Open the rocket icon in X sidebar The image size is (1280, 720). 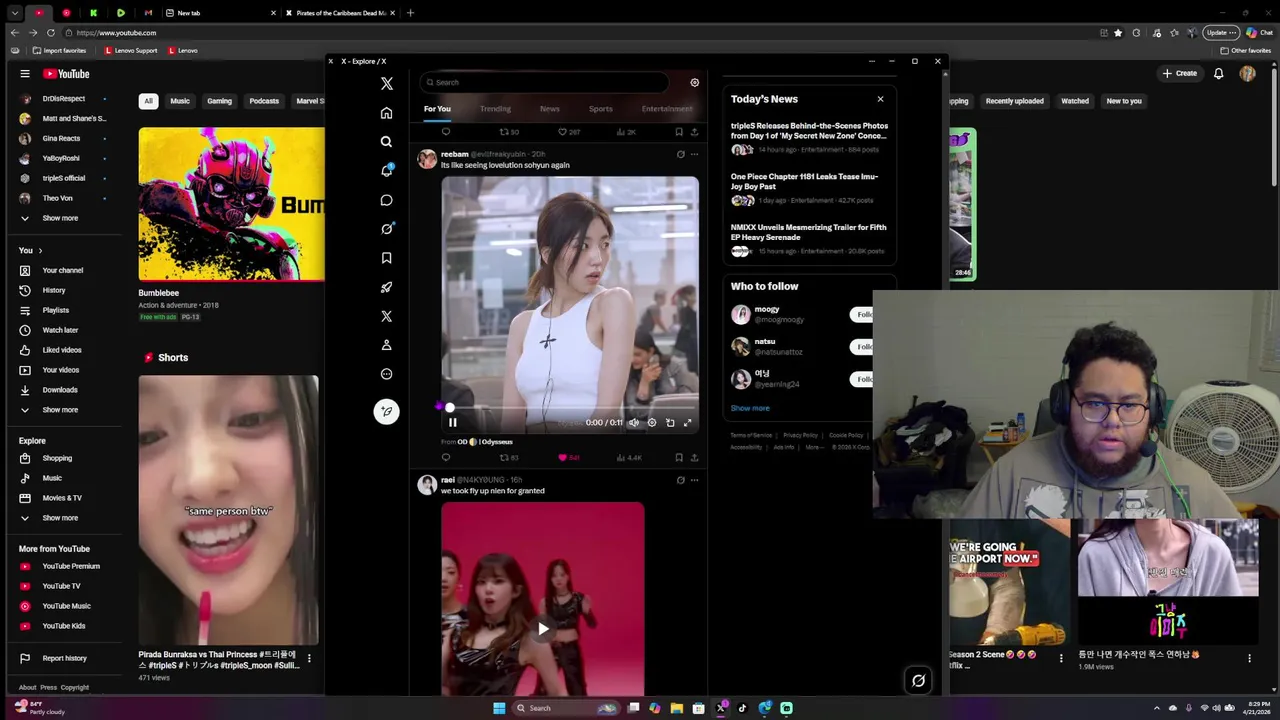tap(386, 287)
